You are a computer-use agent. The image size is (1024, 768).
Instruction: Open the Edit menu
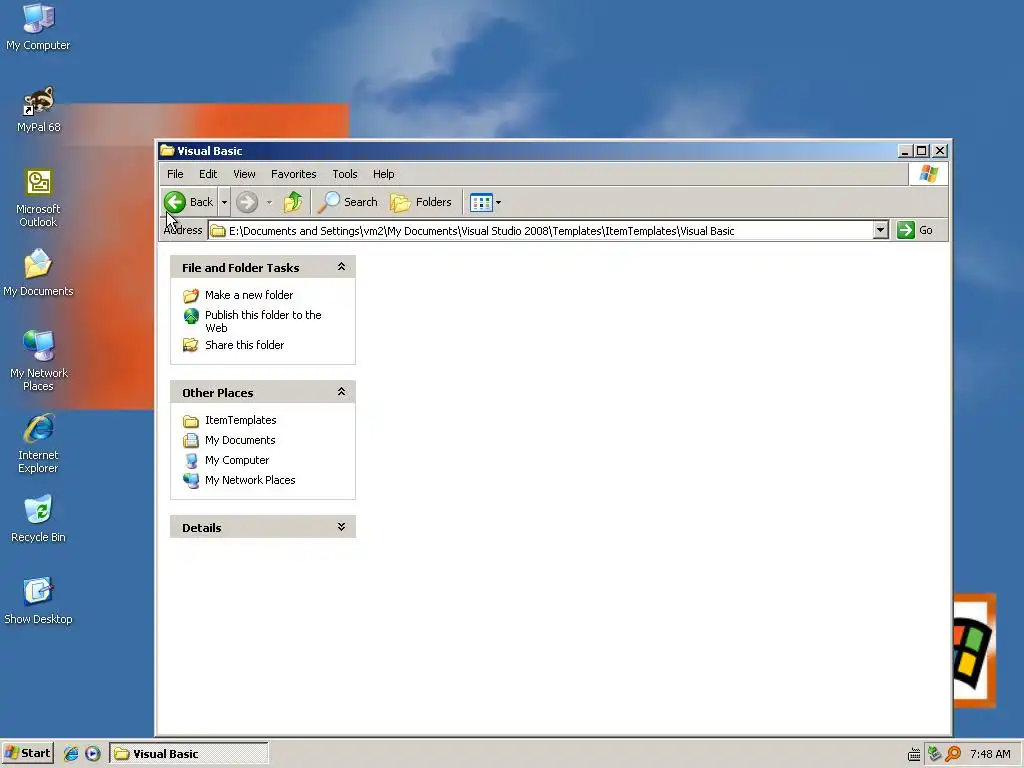(x=208, y=174)
